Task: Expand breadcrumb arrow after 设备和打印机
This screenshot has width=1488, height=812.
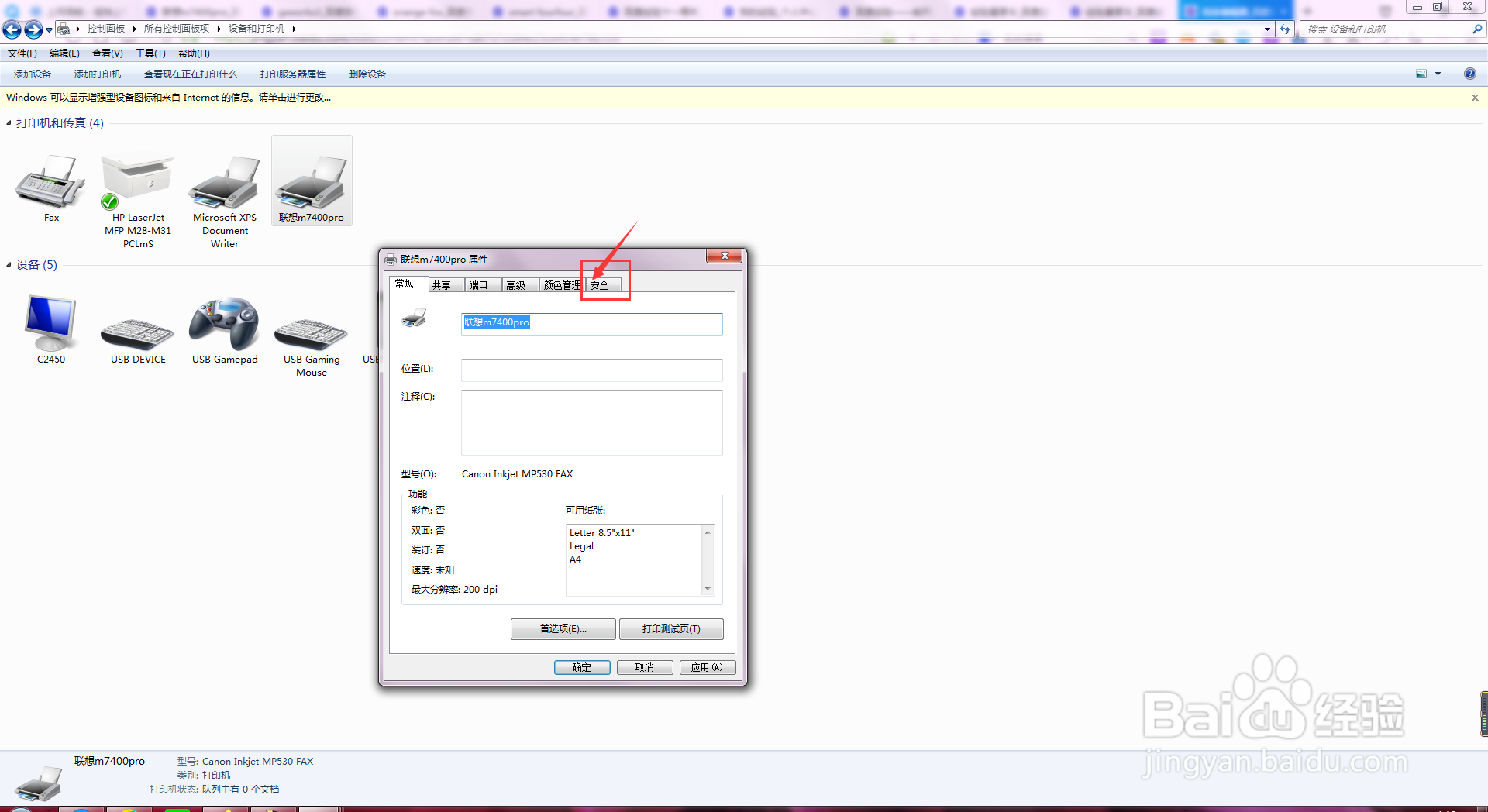Action: (x=294, y=29)
